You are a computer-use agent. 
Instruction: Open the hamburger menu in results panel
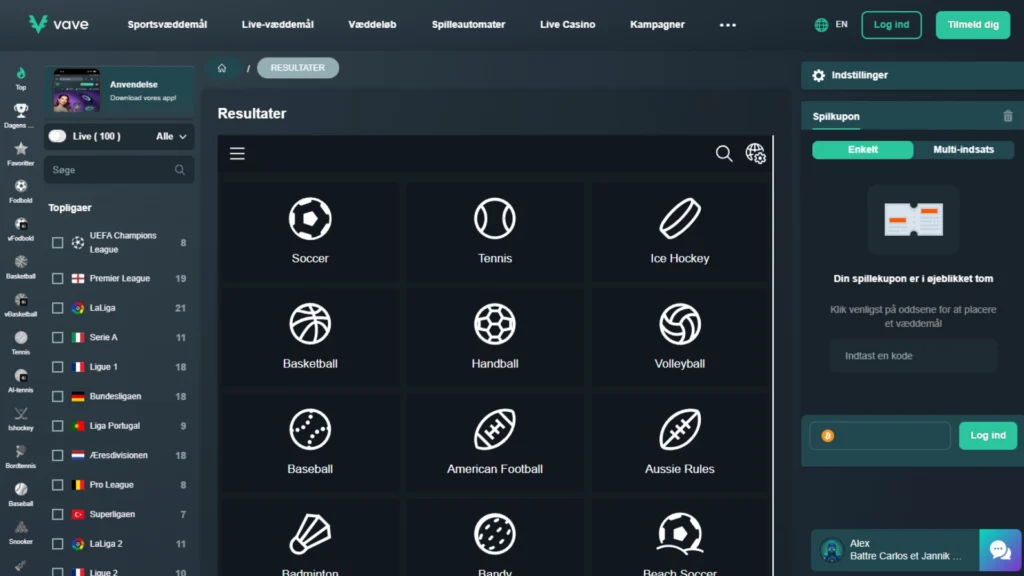coord(237,153)
